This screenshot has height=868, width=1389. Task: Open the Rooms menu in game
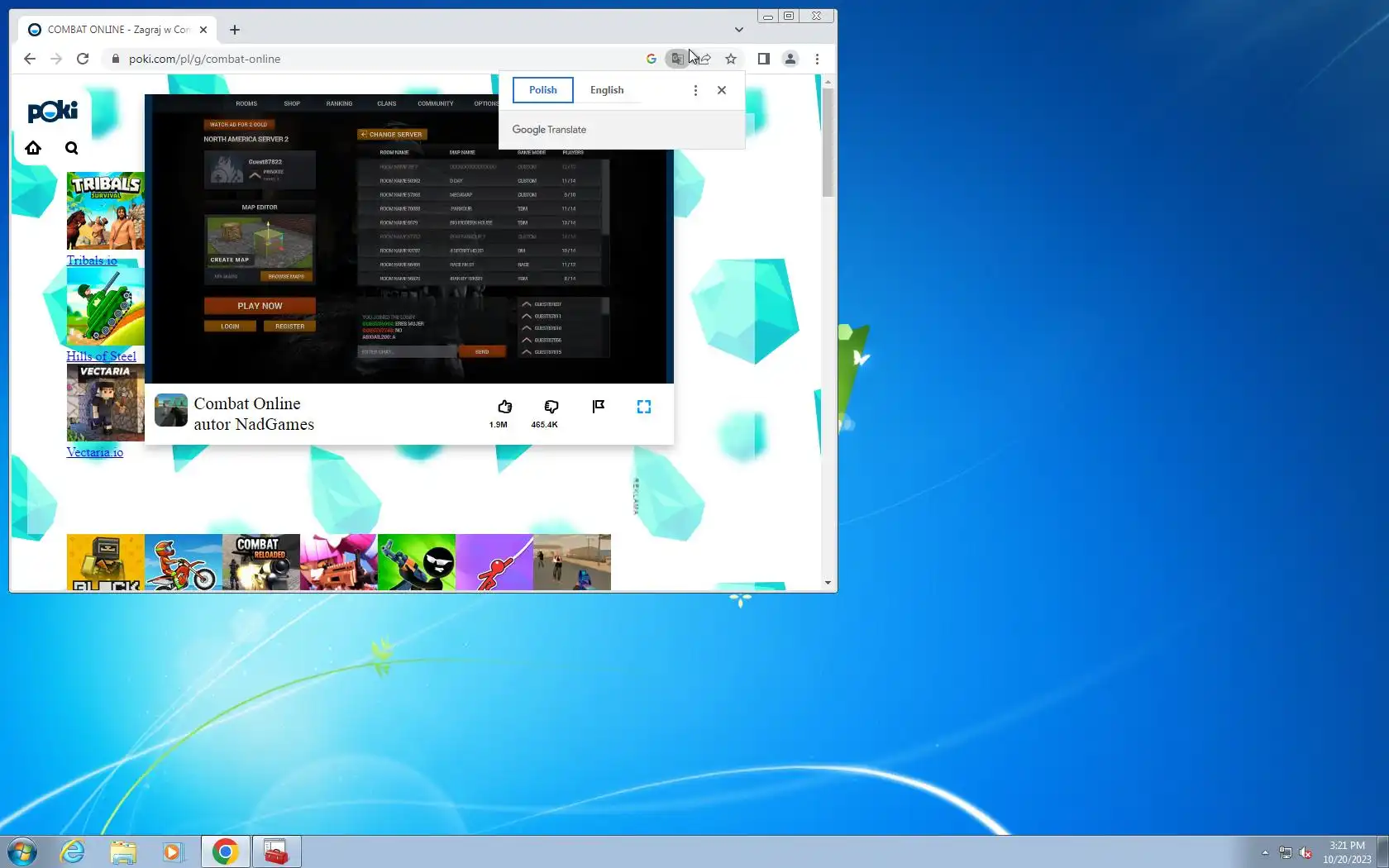246,104
